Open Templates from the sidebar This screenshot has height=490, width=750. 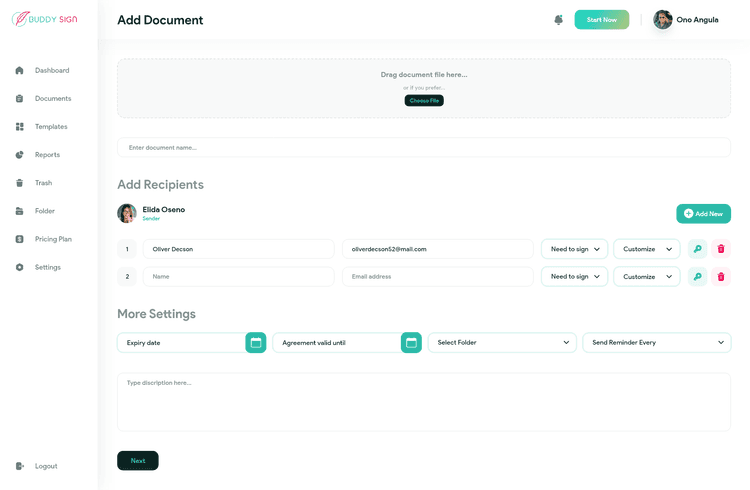51,127
